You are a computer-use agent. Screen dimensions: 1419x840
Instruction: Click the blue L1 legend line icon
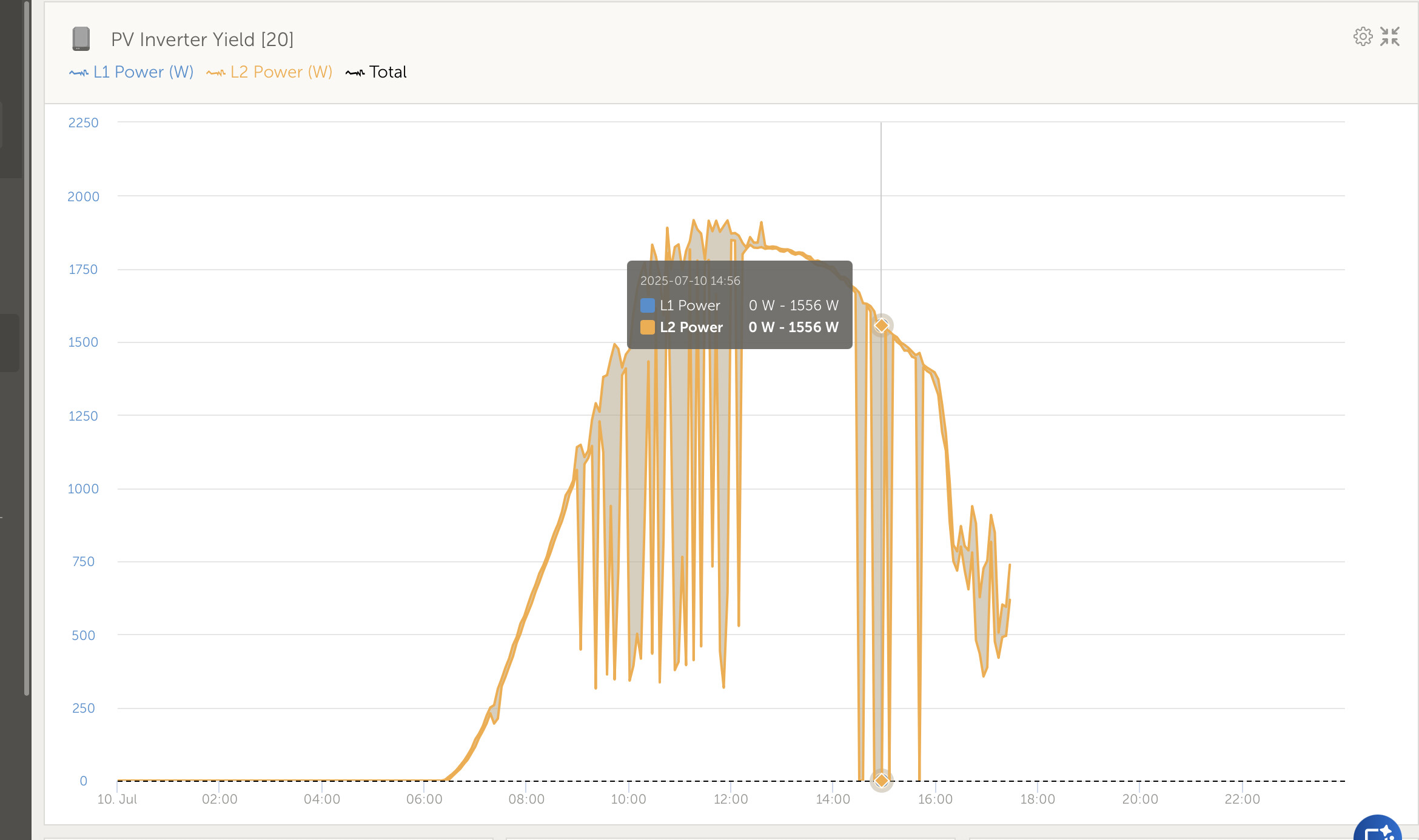coord(79,73)
